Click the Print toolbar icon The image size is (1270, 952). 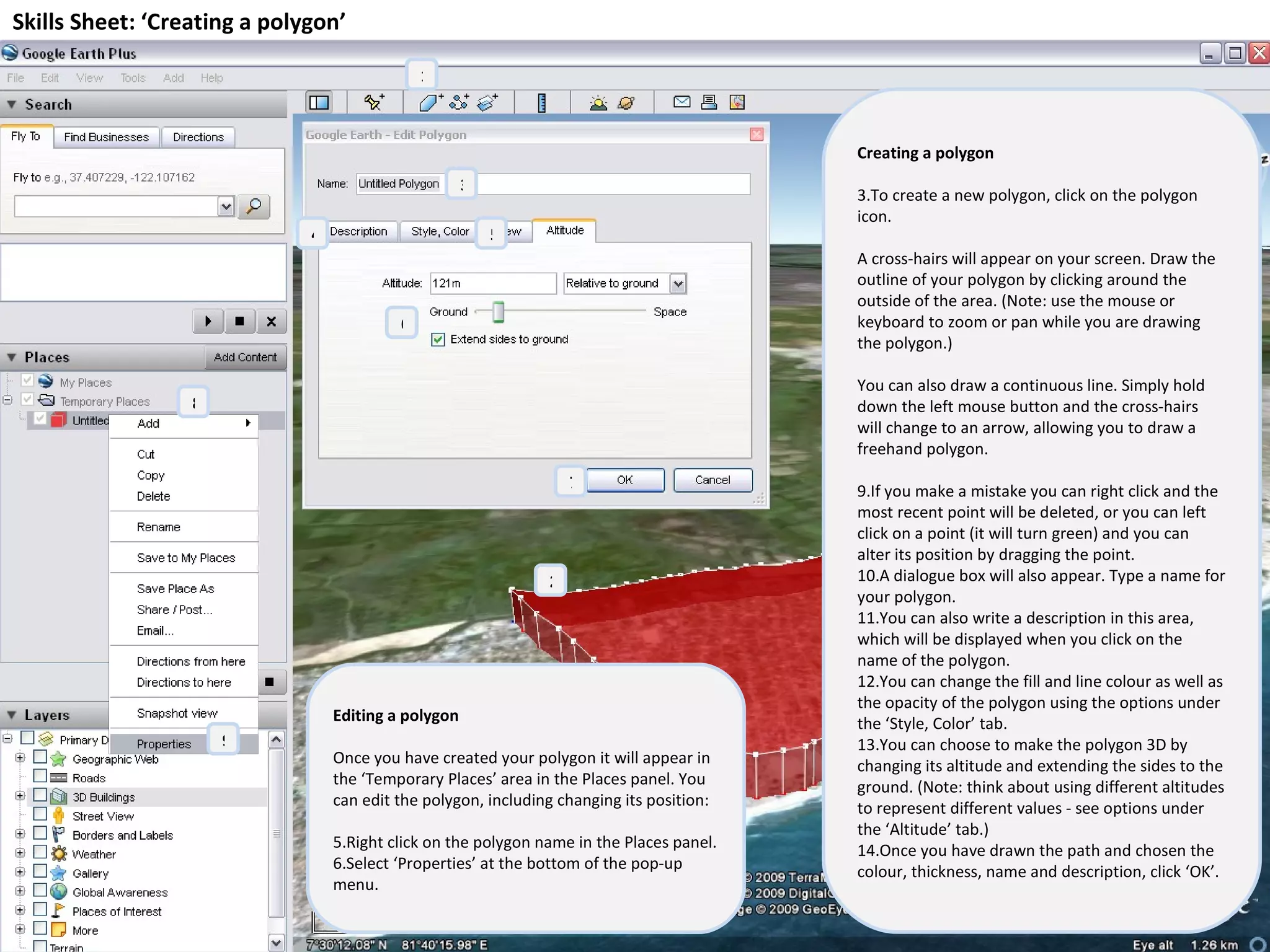[x=709, y=102]
